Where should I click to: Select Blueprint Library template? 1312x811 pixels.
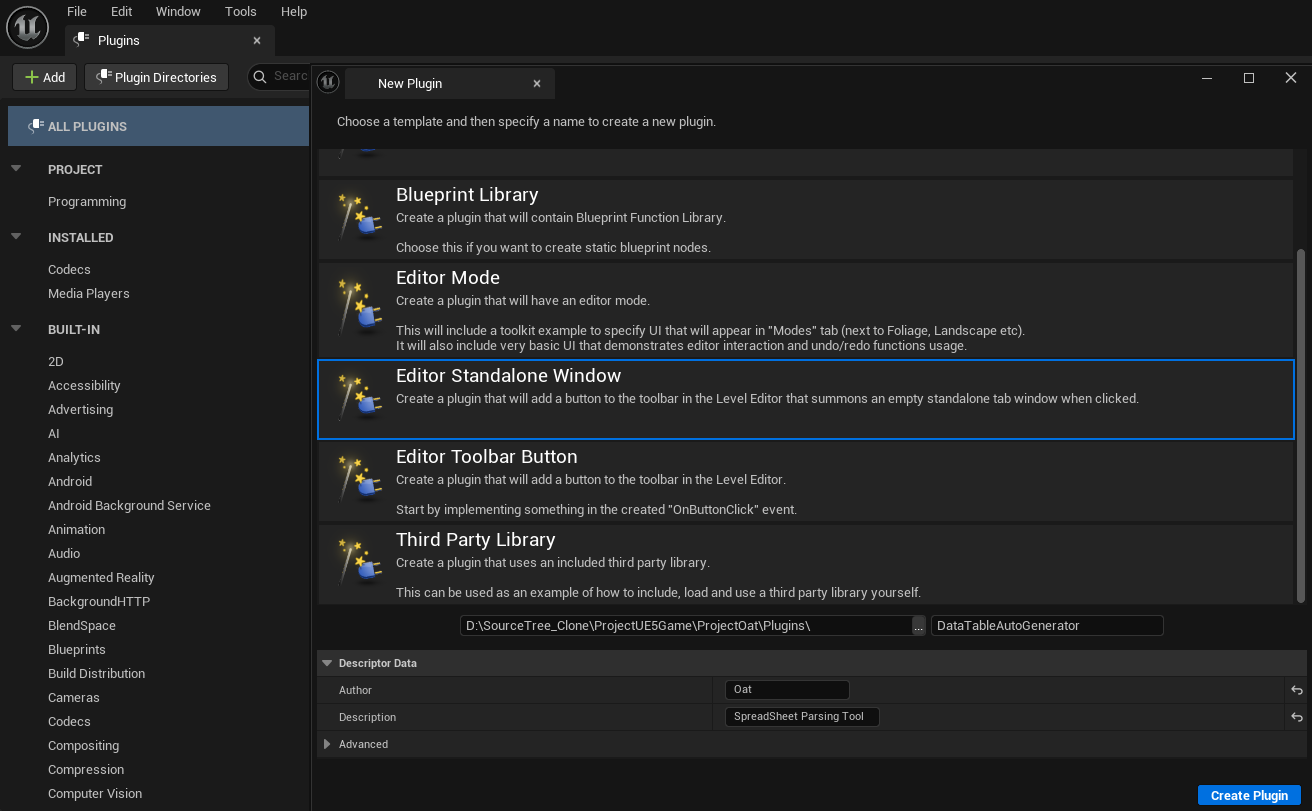(x=806, y=219)
